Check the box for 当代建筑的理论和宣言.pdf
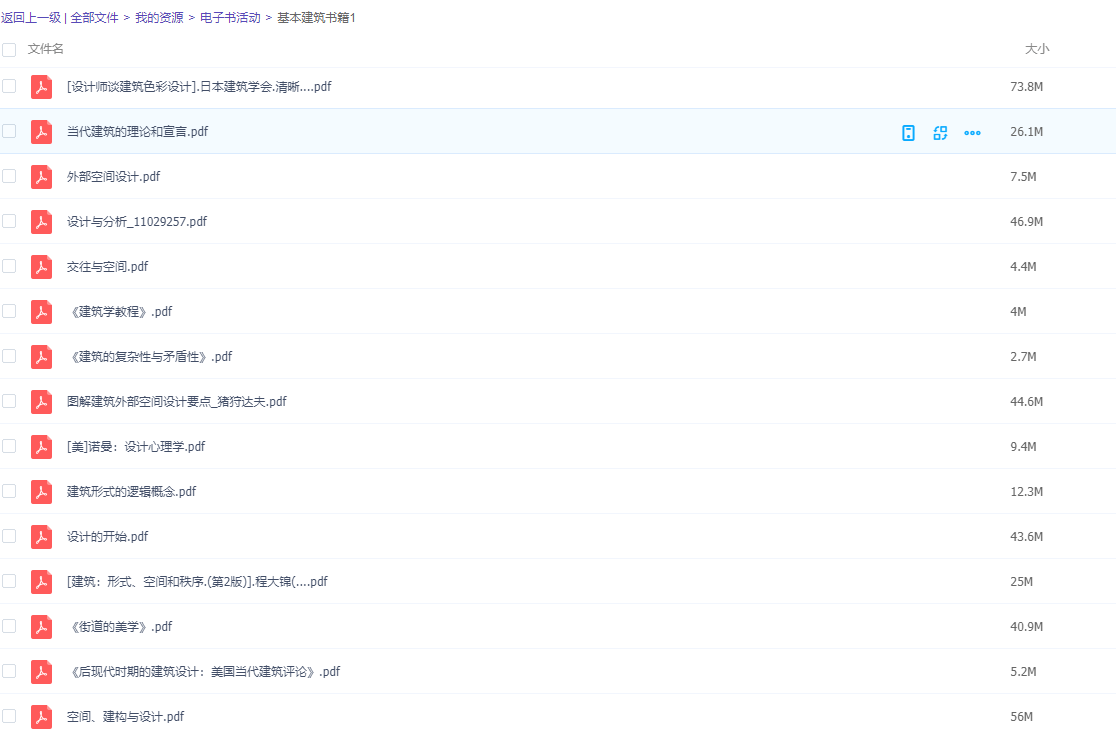The width and height of the screenshot is (1116, 738). click(x=9, y=131)
